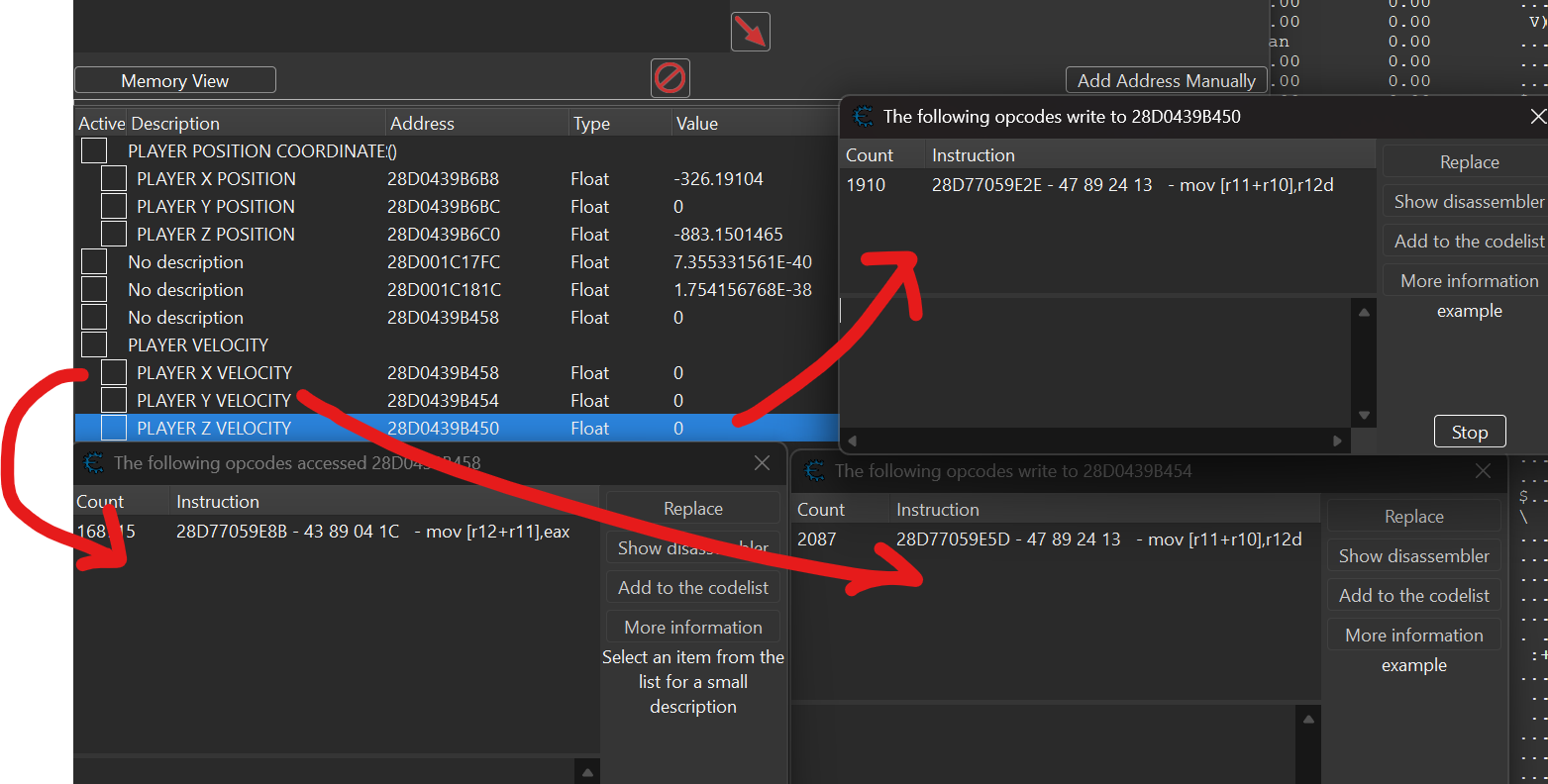Click scroll up arrow in 28D0439B454 details pane

pyautogui.click(x=1308, y=720)
